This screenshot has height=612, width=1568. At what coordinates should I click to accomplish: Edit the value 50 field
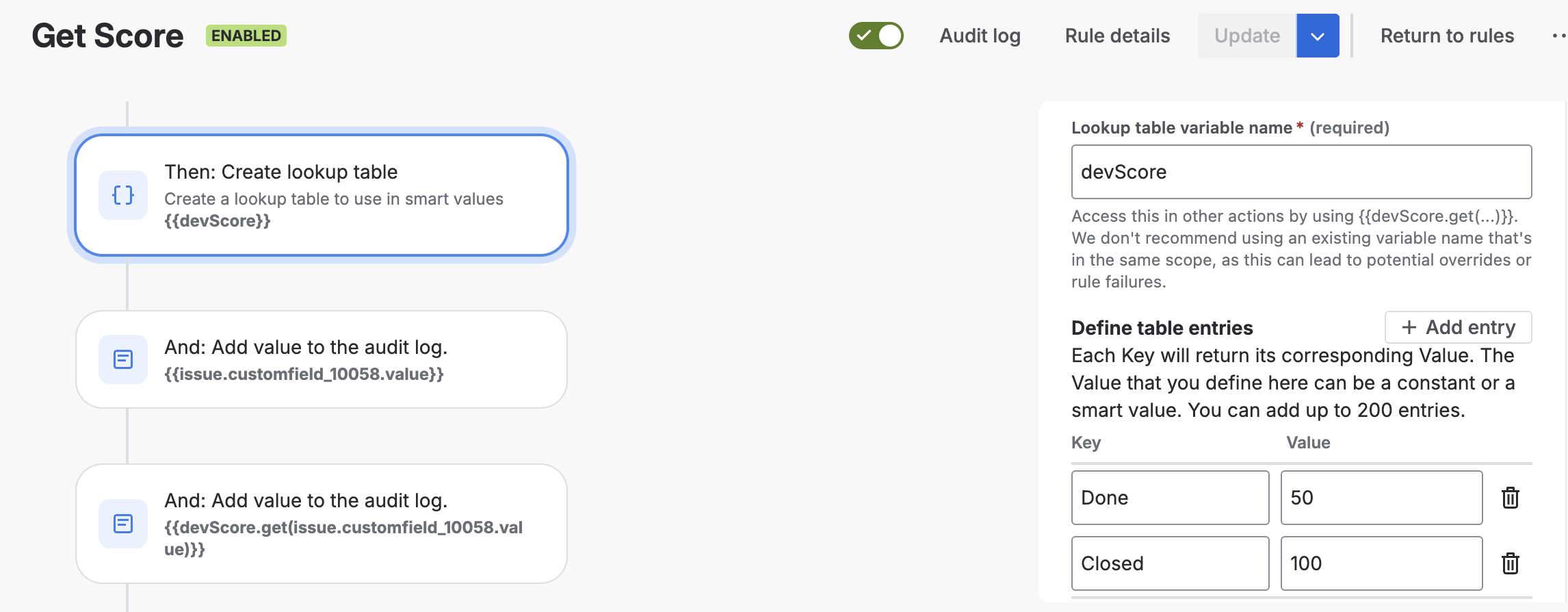coord(1382,498)
